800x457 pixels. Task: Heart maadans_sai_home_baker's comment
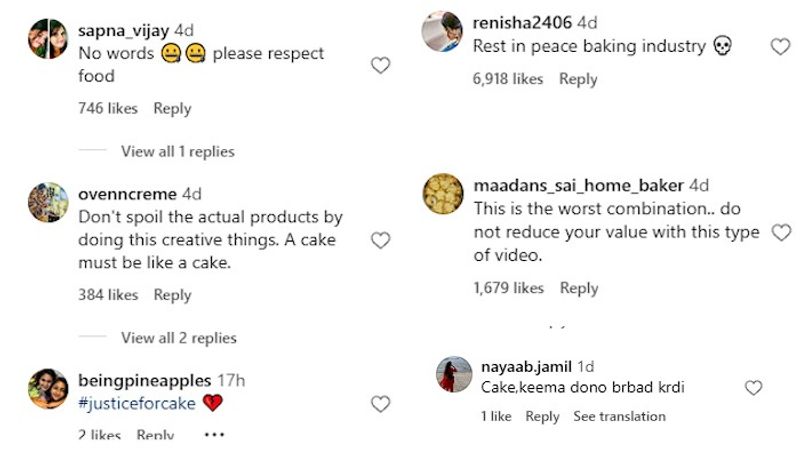[x=781, y=232]
